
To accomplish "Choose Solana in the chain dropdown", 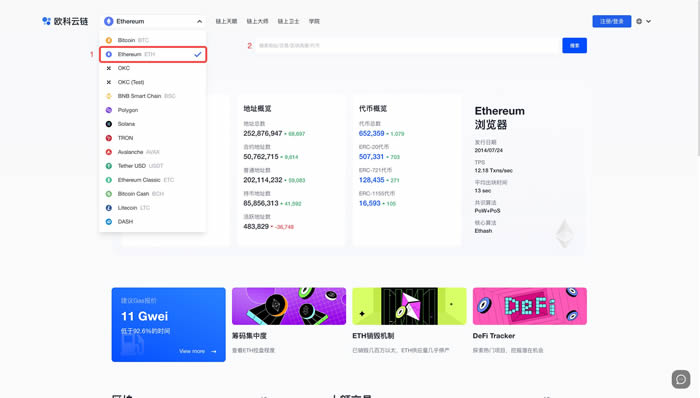I will point(152,124).
